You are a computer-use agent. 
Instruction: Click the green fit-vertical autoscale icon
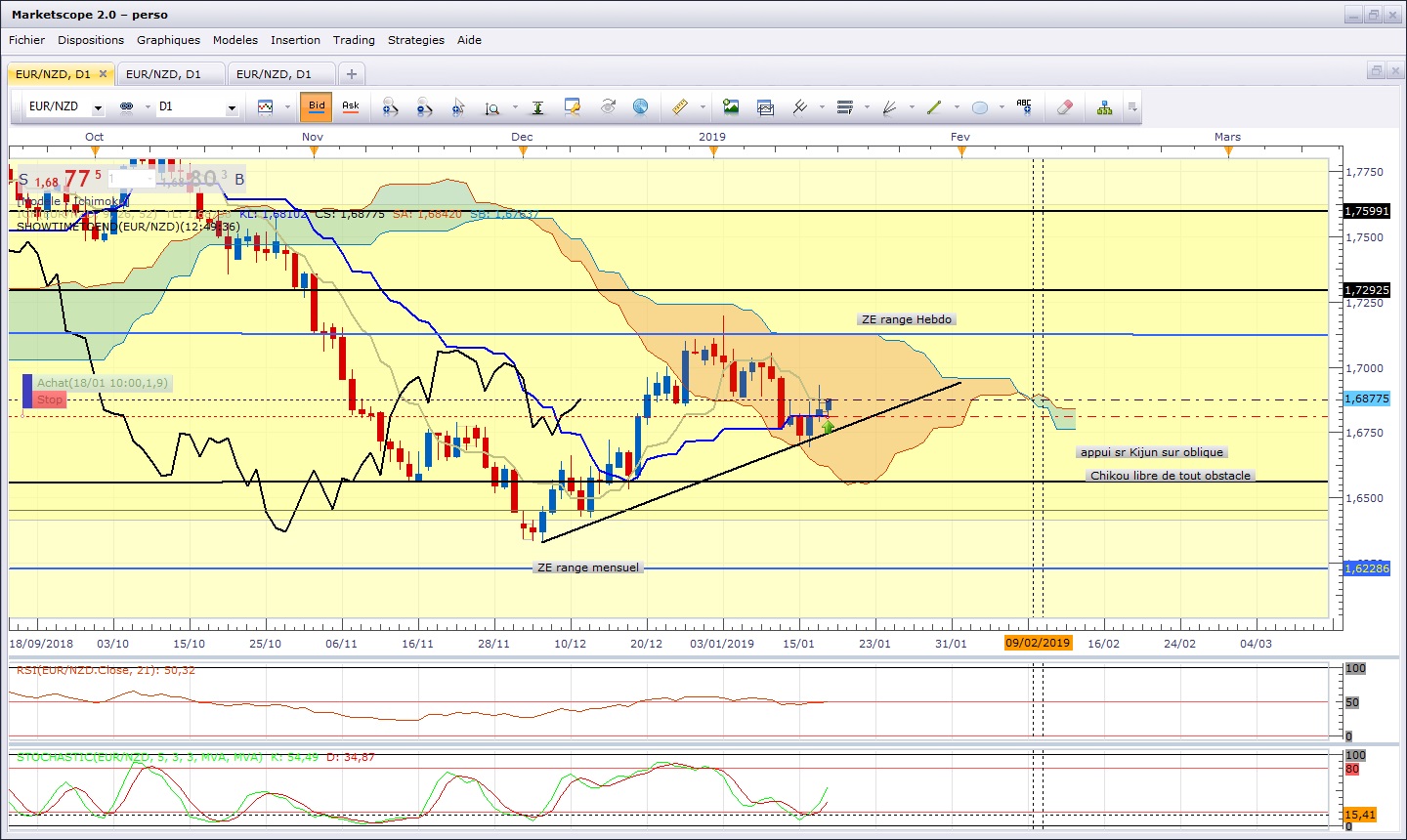pyautogui.click(x=537, y=107)
